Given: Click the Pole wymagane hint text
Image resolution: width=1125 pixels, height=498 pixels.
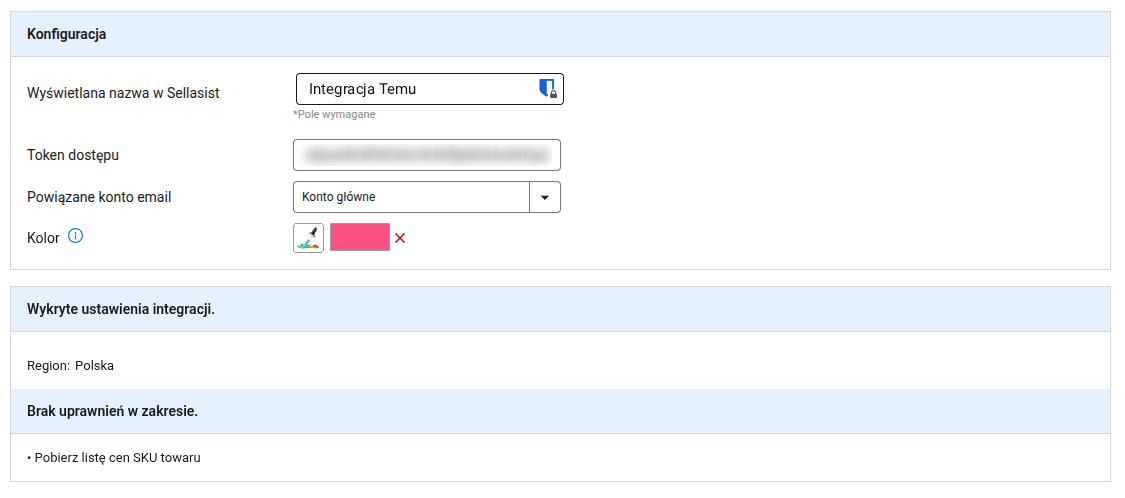Looking at the screenshot, I should (x=334, y=115).
